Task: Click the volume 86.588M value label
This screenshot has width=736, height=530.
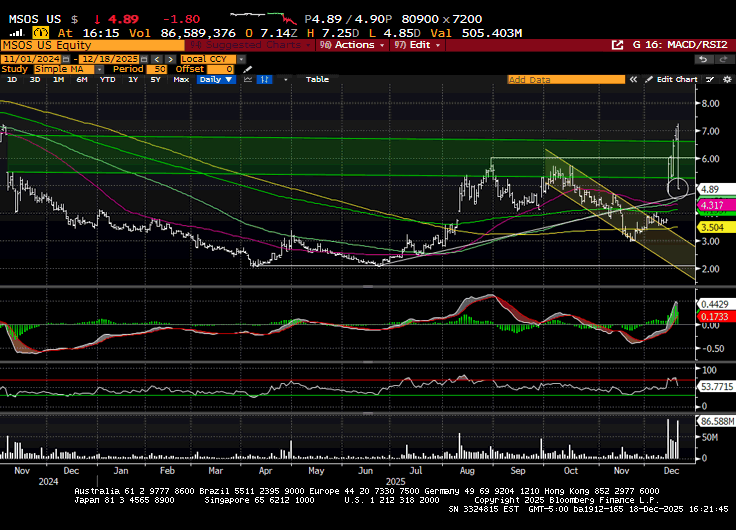Action: [x=716, y=421]
